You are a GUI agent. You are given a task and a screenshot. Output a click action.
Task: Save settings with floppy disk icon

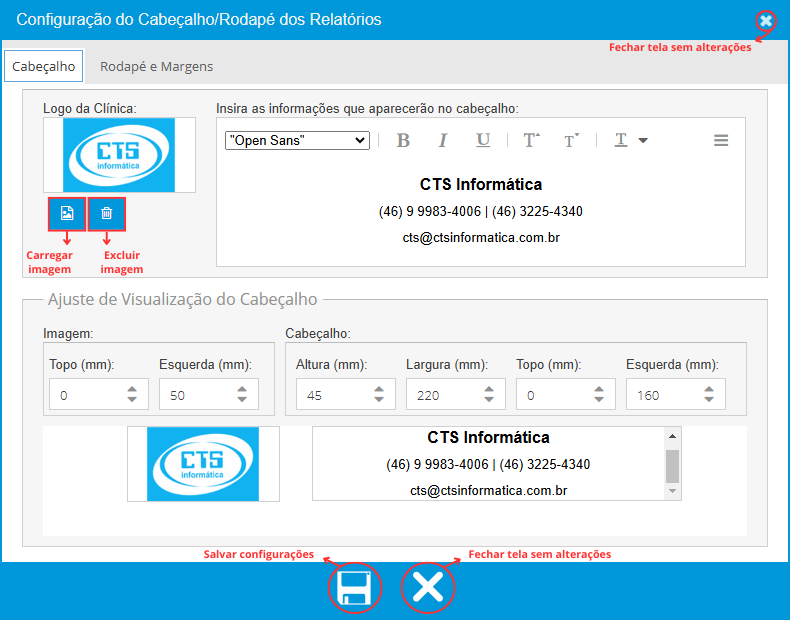pos(355,588)
